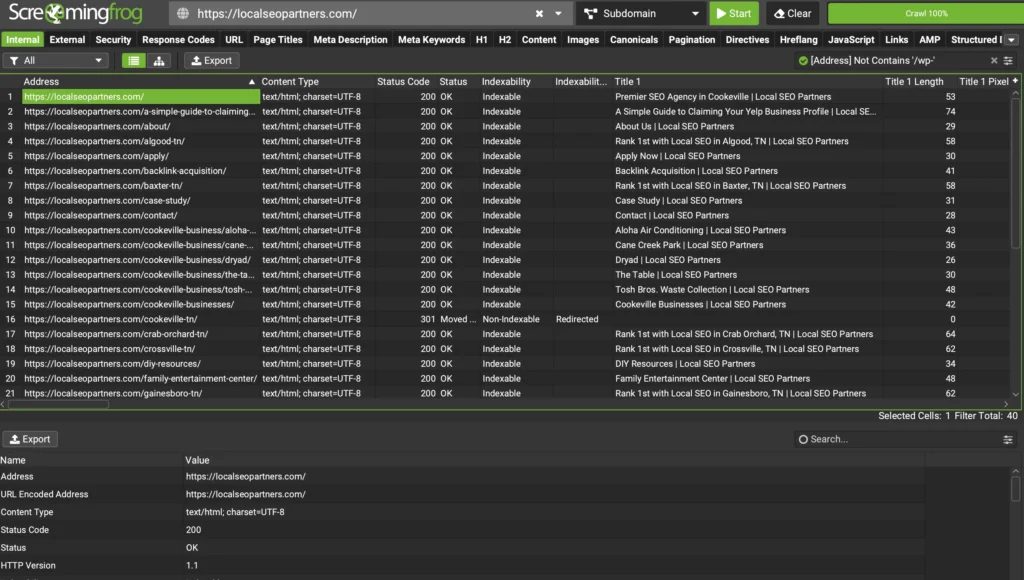Open the Hreflang tab

798,39
